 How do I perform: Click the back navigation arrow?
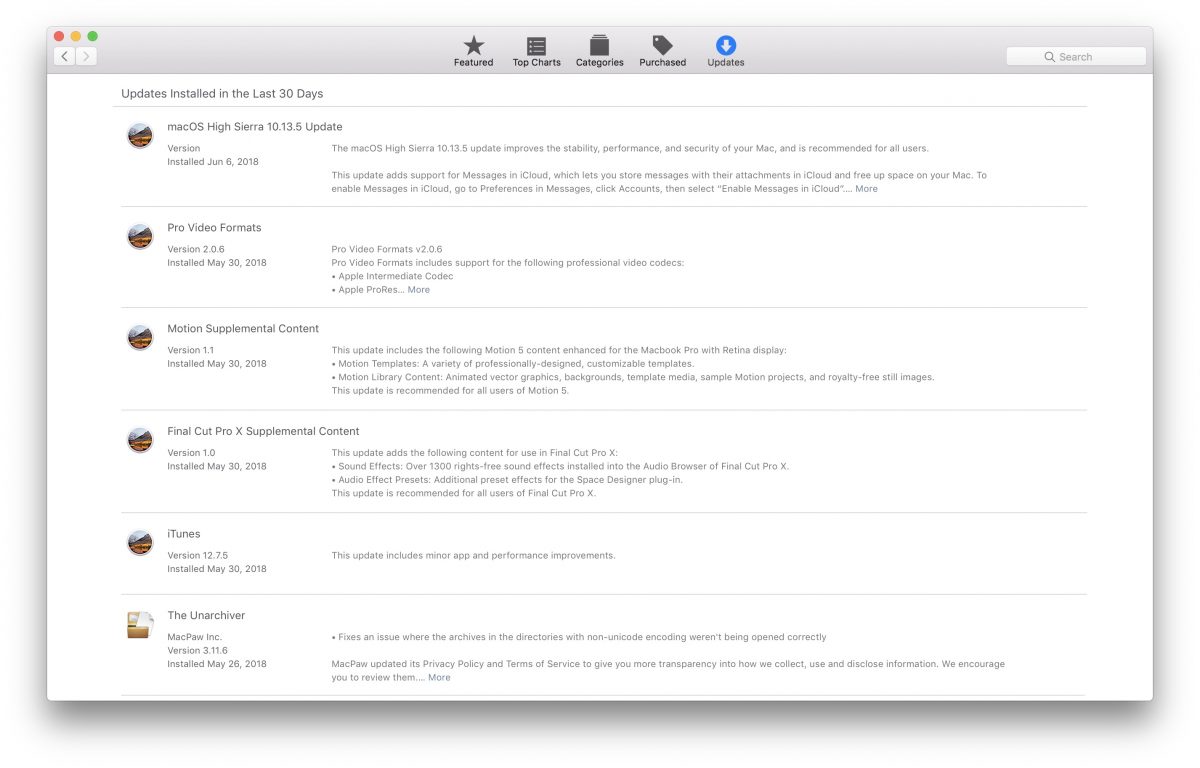pyautogui.click(x=65, y=56)
